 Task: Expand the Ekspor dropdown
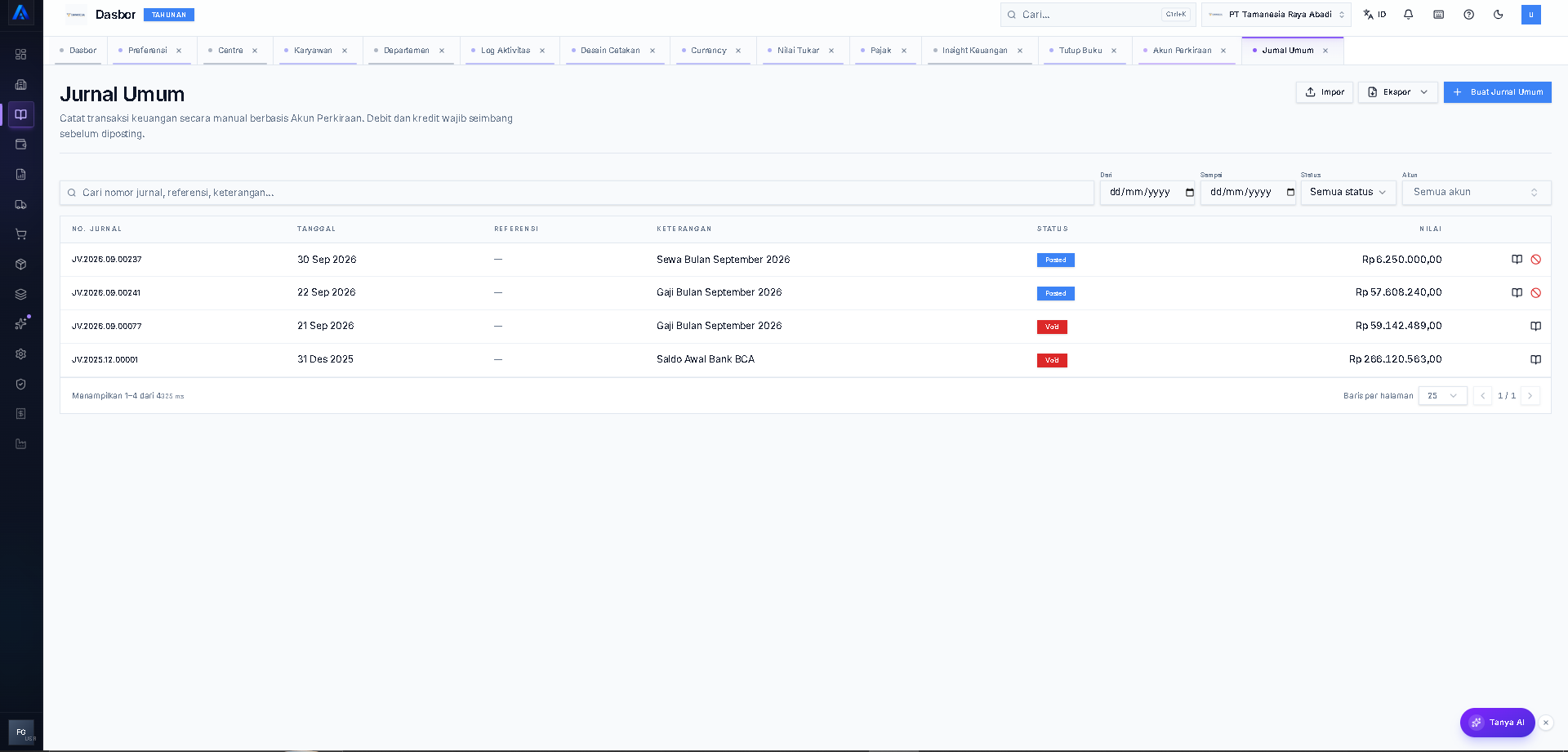coord(1398,92)
